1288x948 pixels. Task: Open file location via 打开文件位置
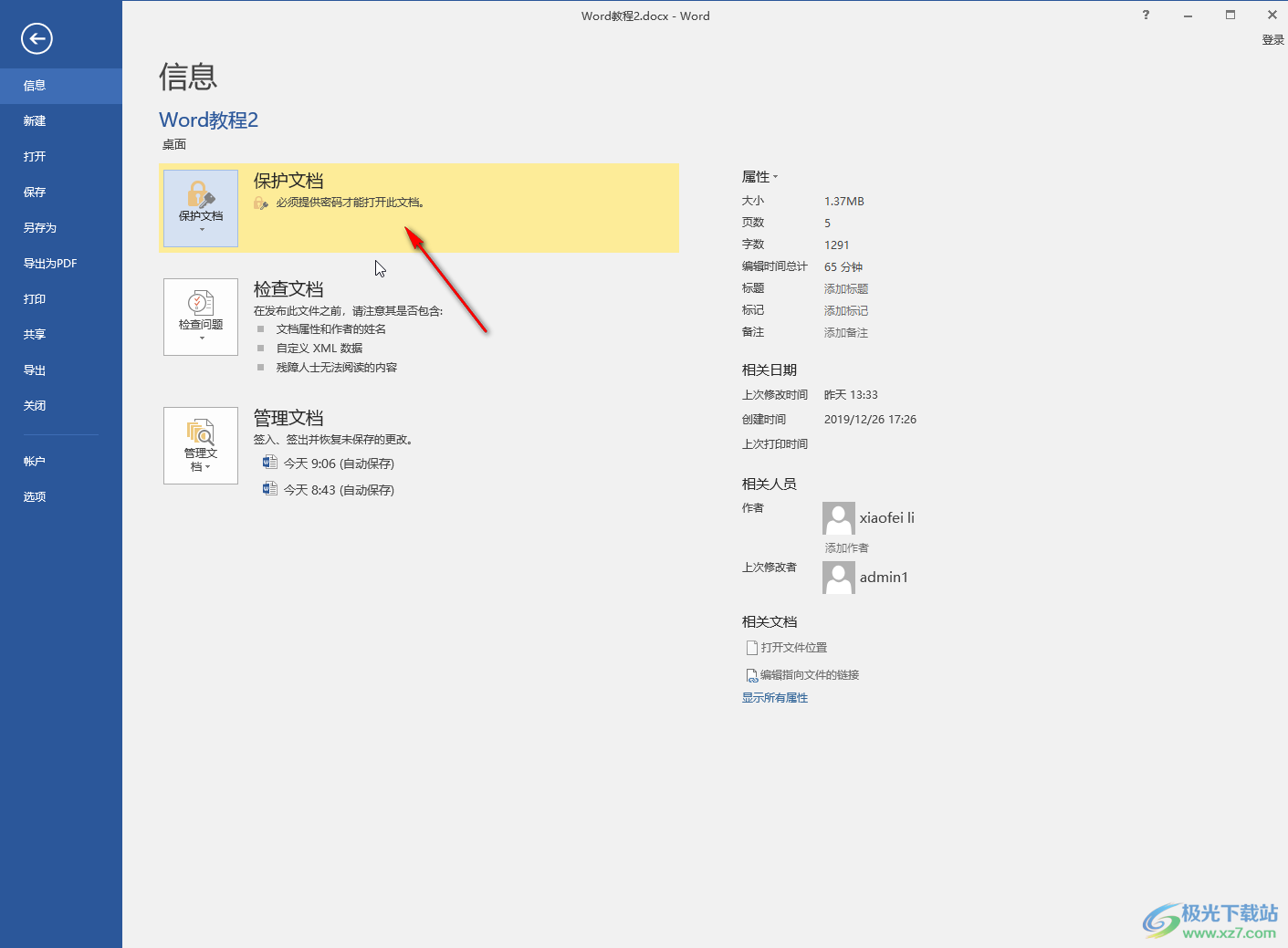(x=787, y=648)
